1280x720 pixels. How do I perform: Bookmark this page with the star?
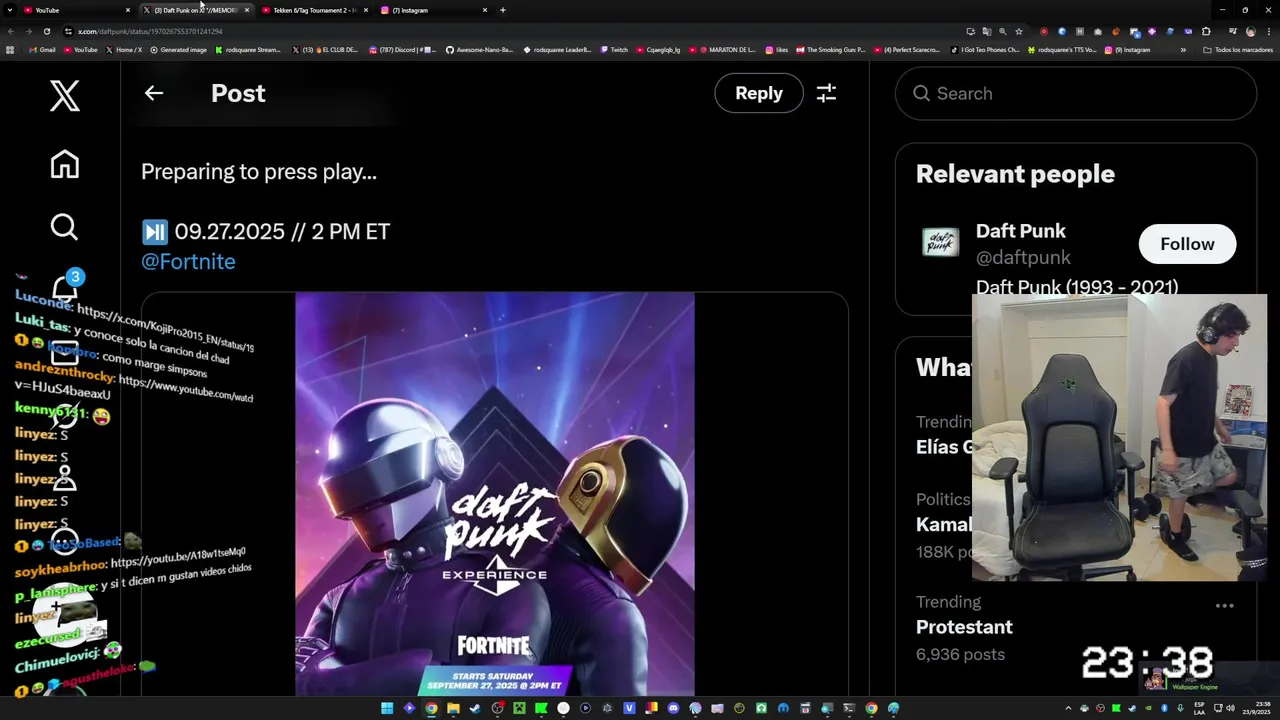pyautogui.click(x=1019, y=31)
